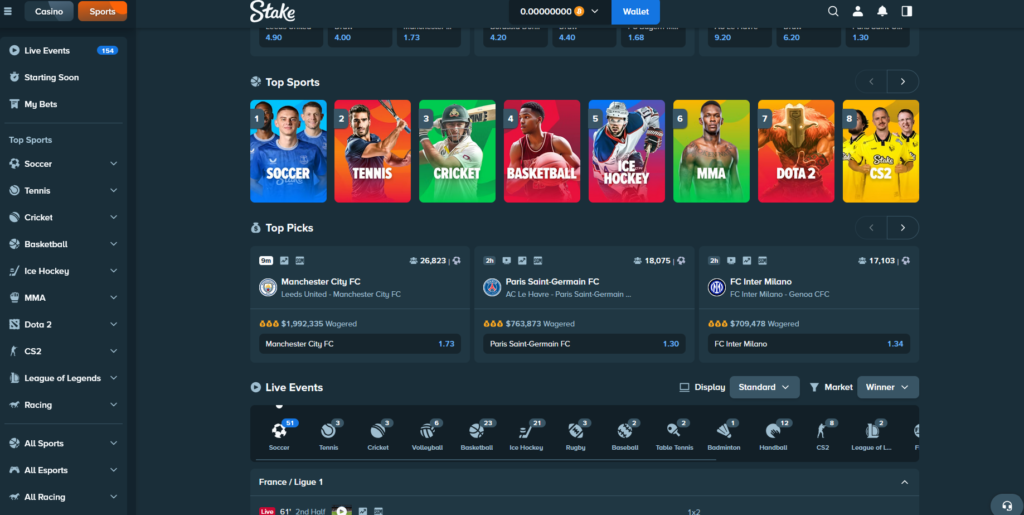Image resolution: width=1024 pixels, height=515 pixels.
Task: Open the user profile icon
Action: point(858,12)
